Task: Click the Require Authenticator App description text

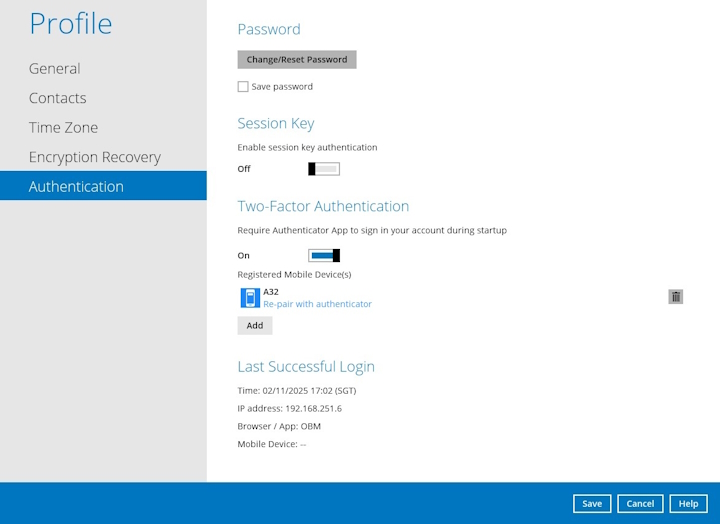Action: (x=372, y=230)
